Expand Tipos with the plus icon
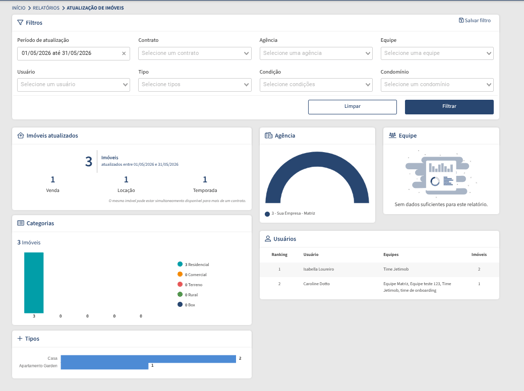 (x=20, y=339)
